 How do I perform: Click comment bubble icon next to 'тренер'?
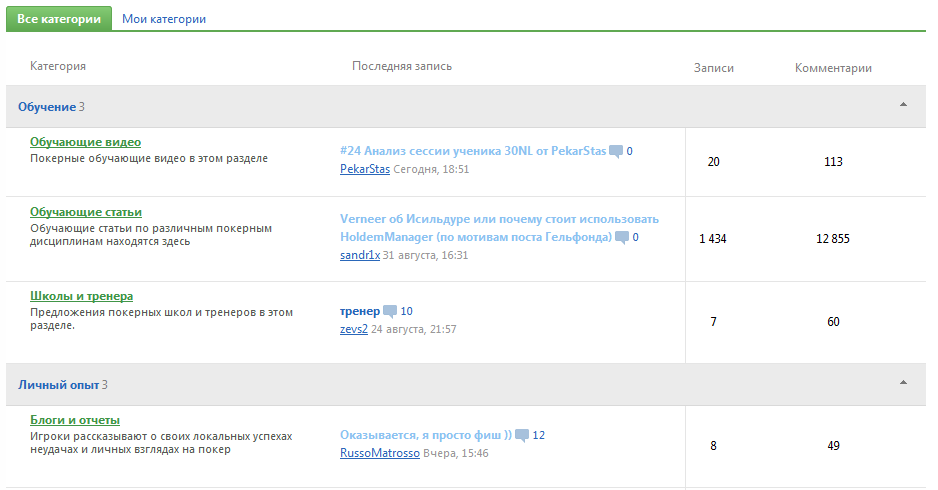(x=390, y=312)
